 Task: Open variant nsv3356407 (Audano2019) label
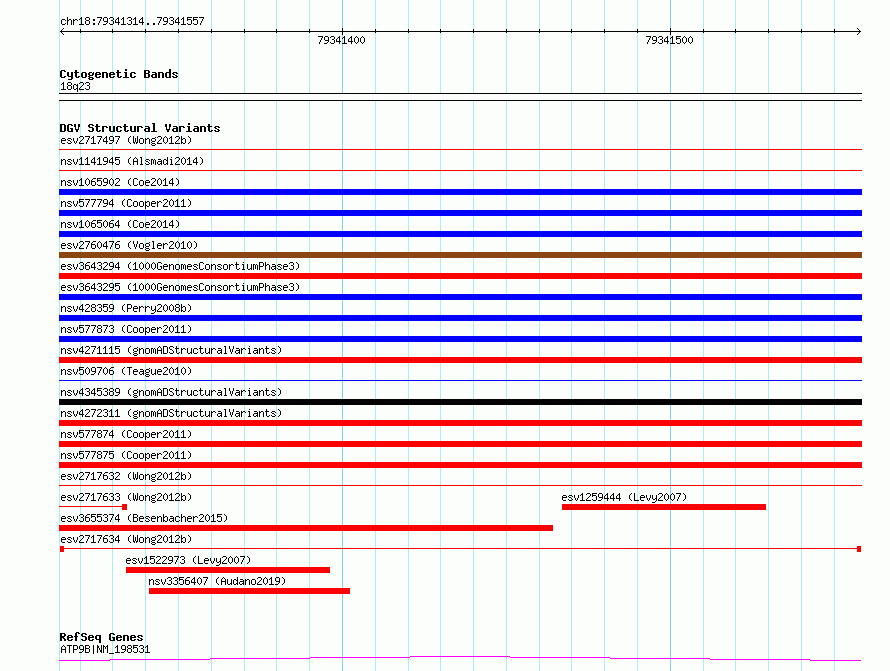(217, 581)
